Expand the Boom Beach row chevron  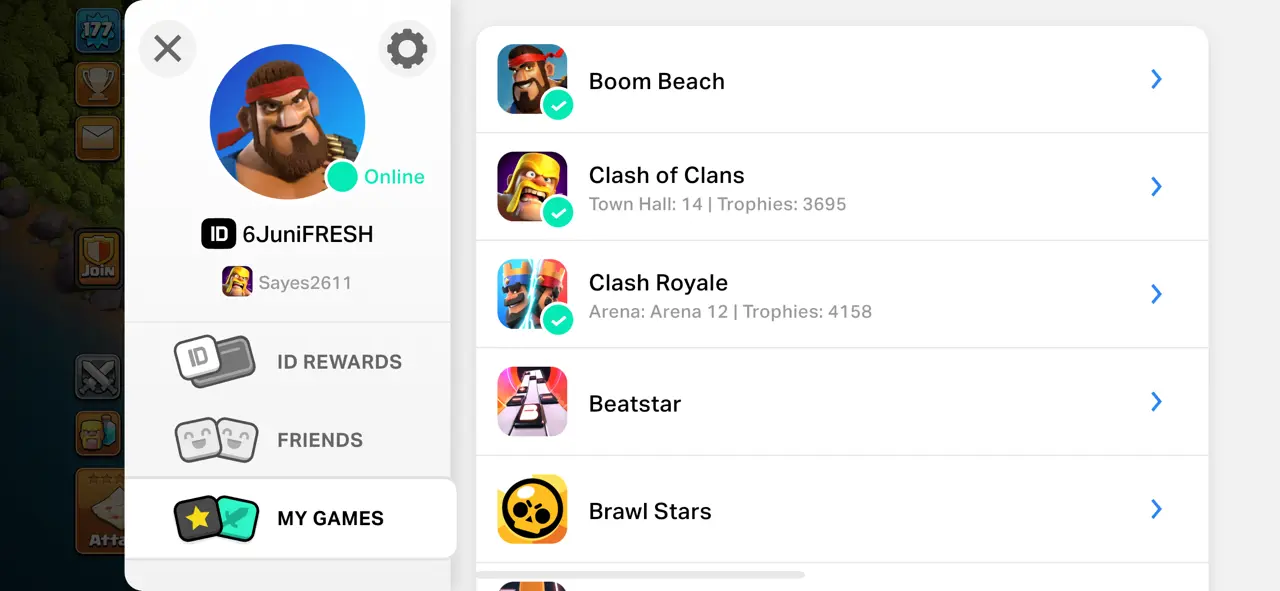click(1156, 79)
